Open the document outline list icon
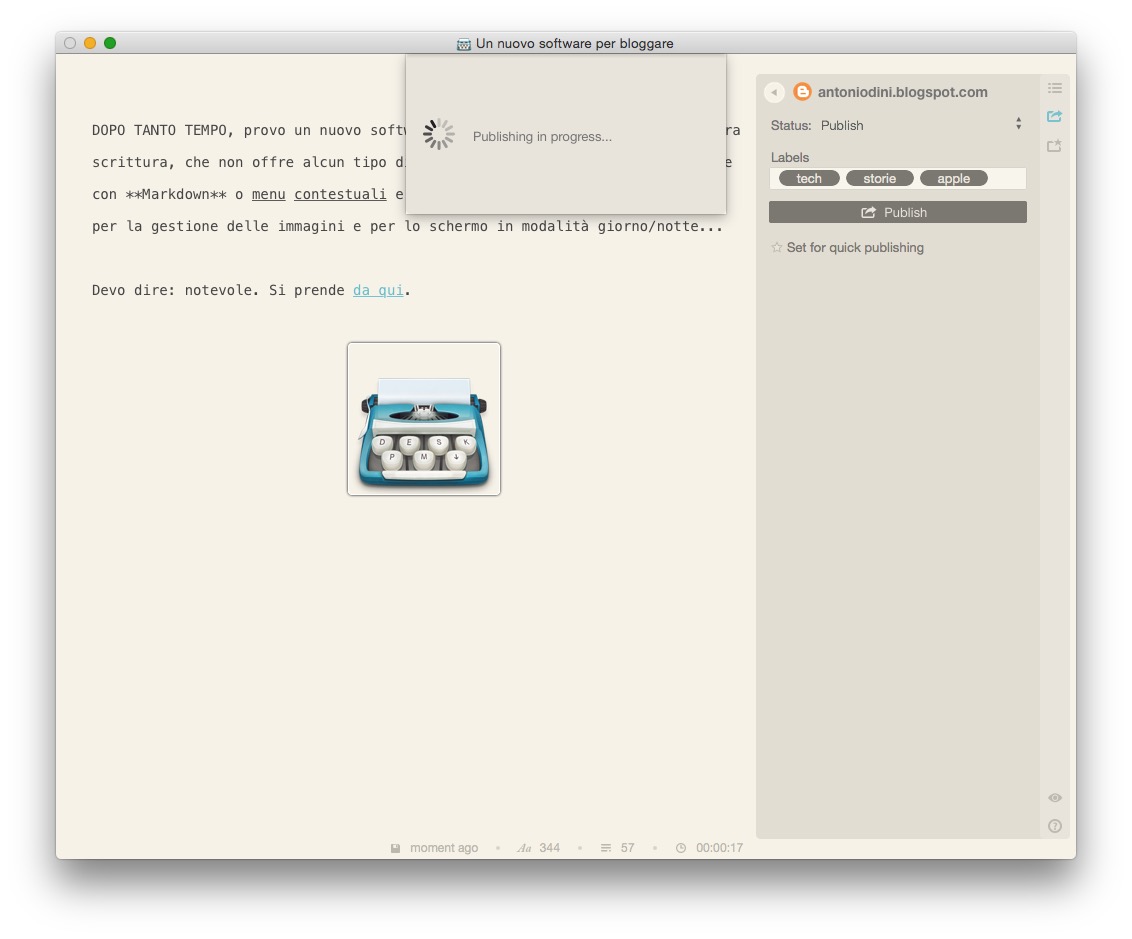The image size is (1132, 939). [x=1055, y=88]
